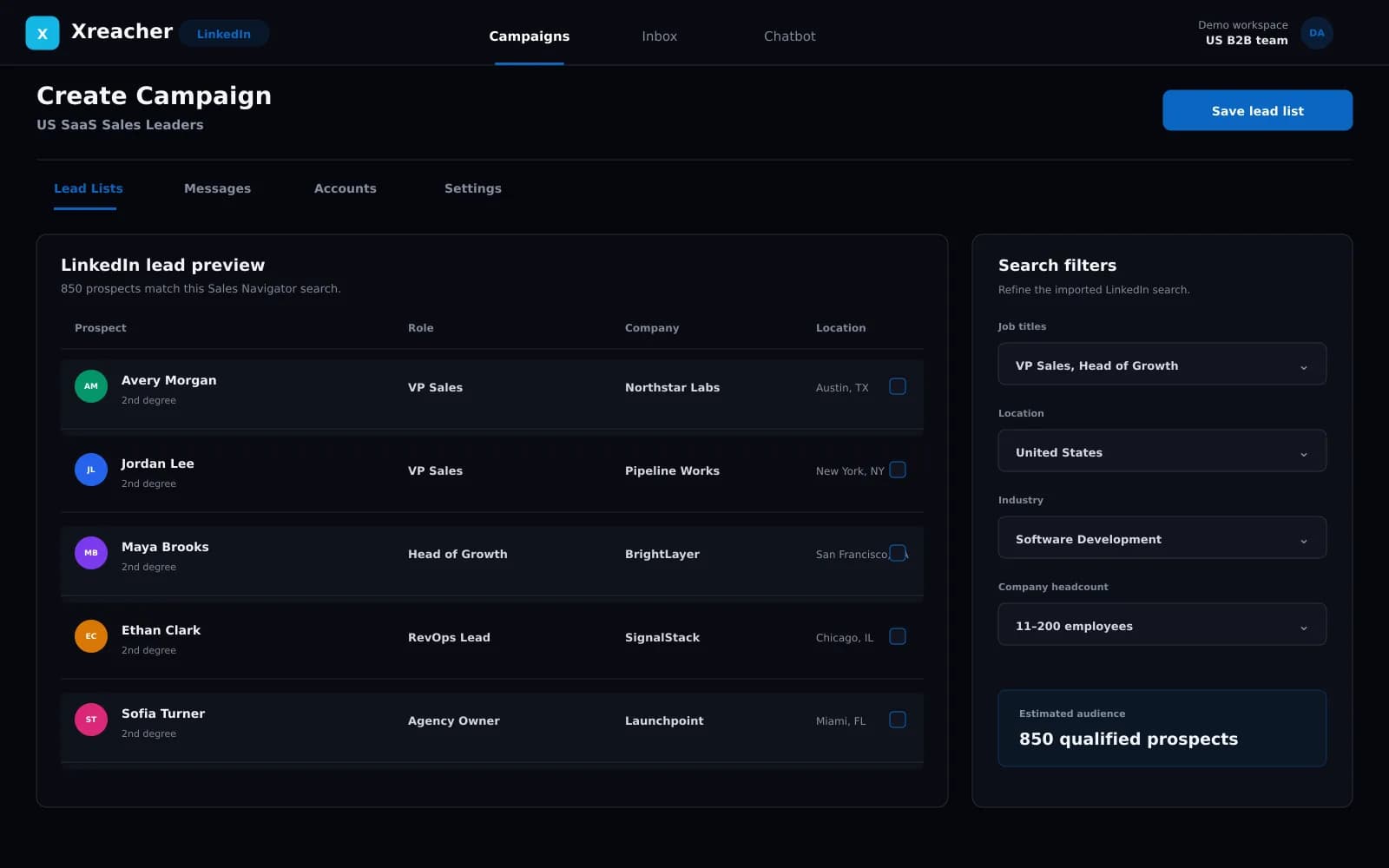
Task: Click the Launchpoint company cell
Action: point(665,720)
